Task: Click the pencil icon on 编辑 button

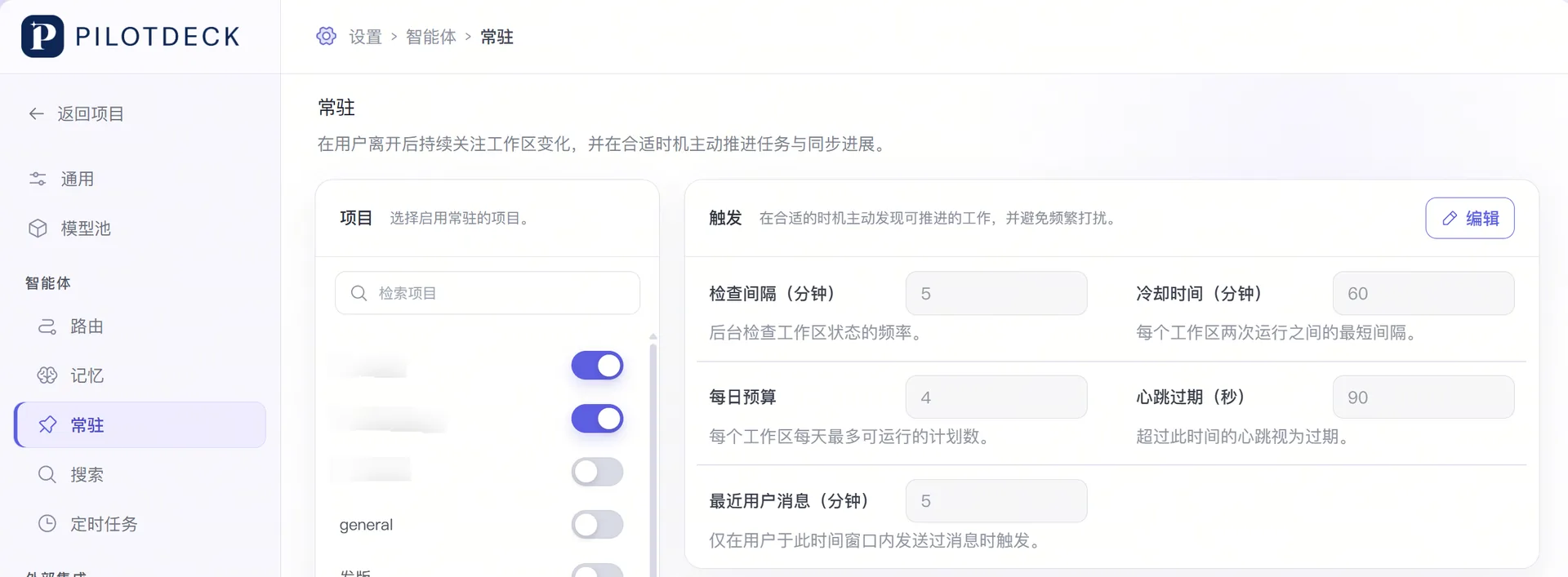Action: [1450, 218]
